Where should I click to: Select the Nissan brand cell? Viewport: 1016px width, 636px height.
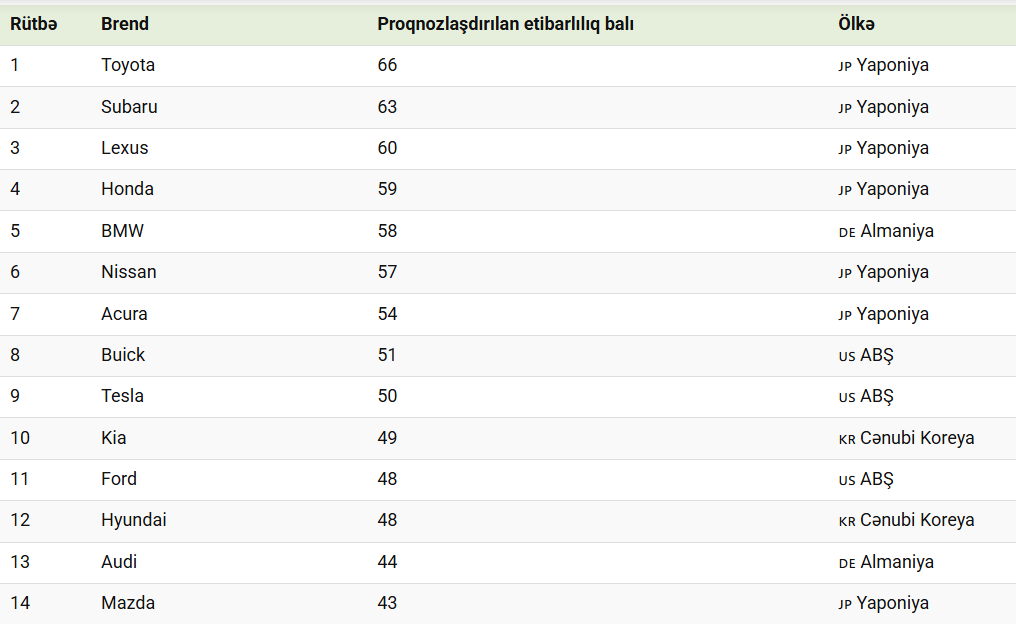[128, 272]
